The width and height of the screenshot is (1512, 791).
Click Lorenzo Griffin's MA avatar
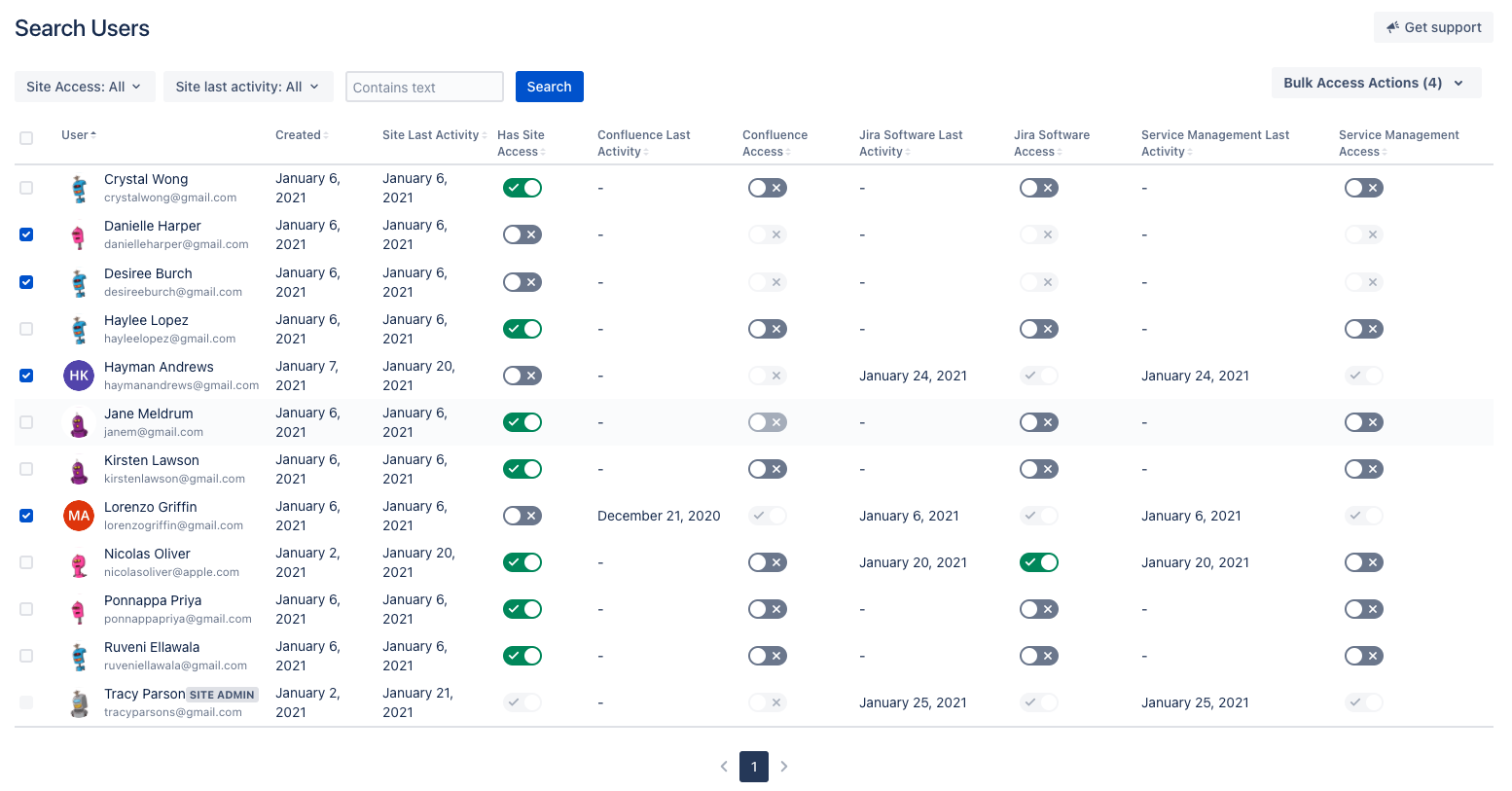tap(79, 515)
